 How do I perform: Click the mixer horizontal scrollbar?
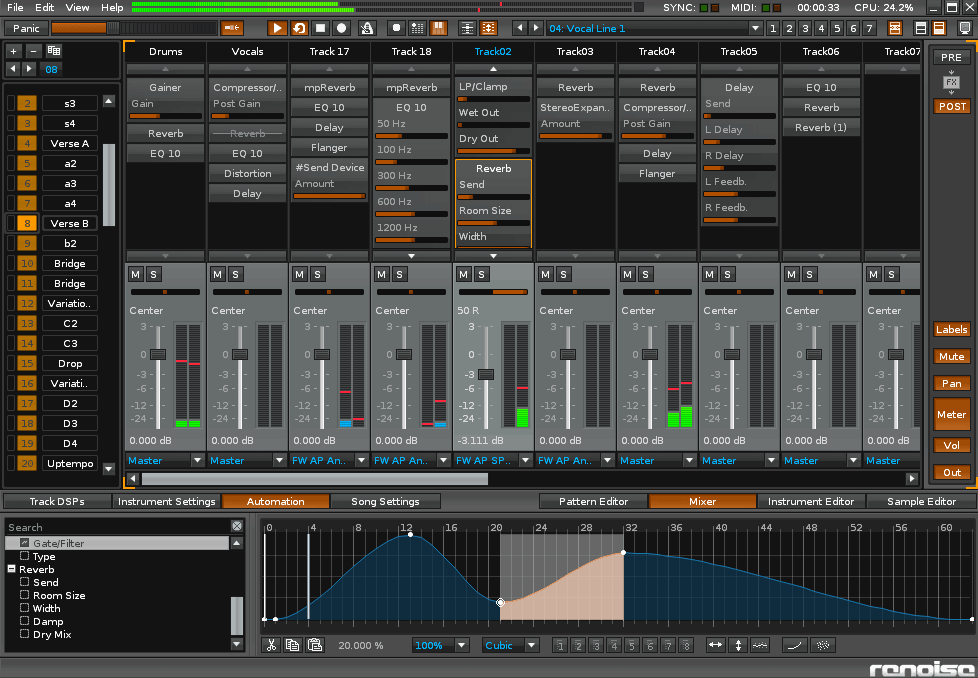click(x=315, y=478)
